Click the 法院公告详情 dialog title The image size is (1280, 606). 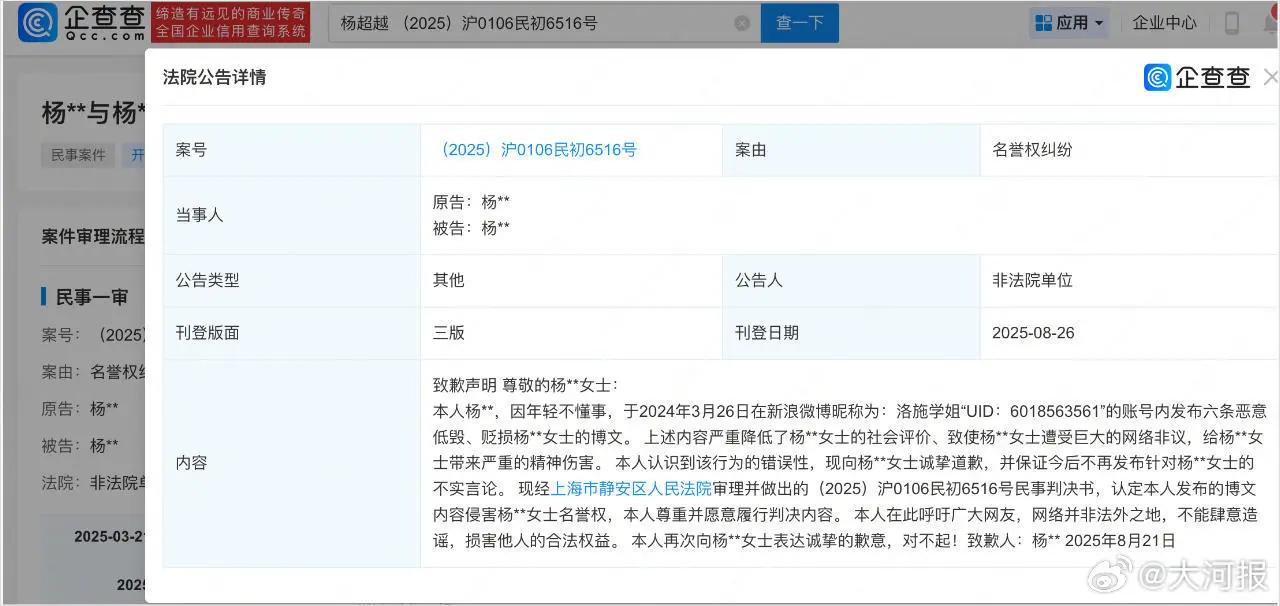coord(214,77)
